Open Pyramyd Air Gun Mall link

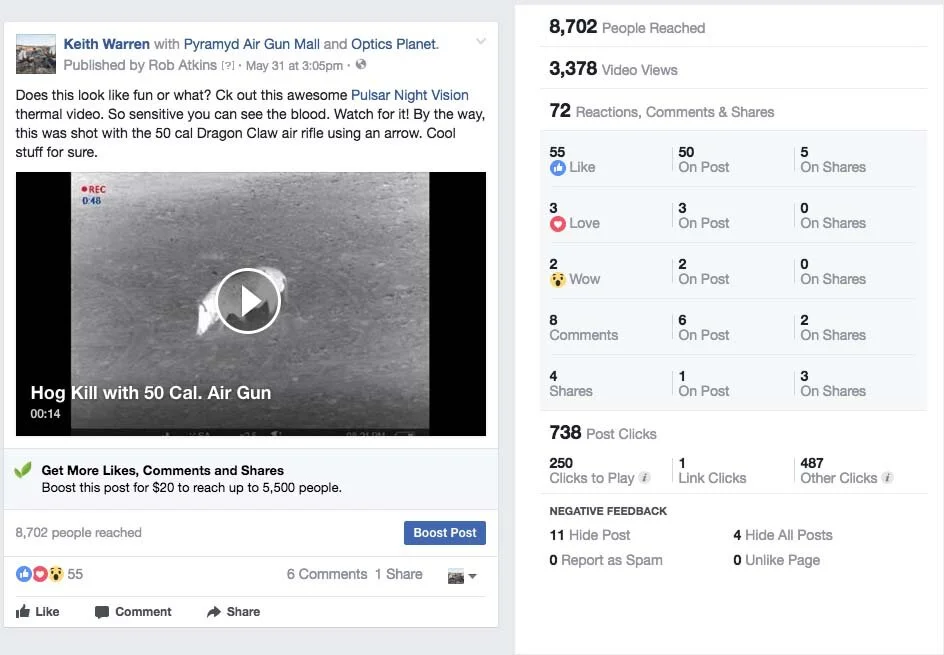tap(252, 44)
